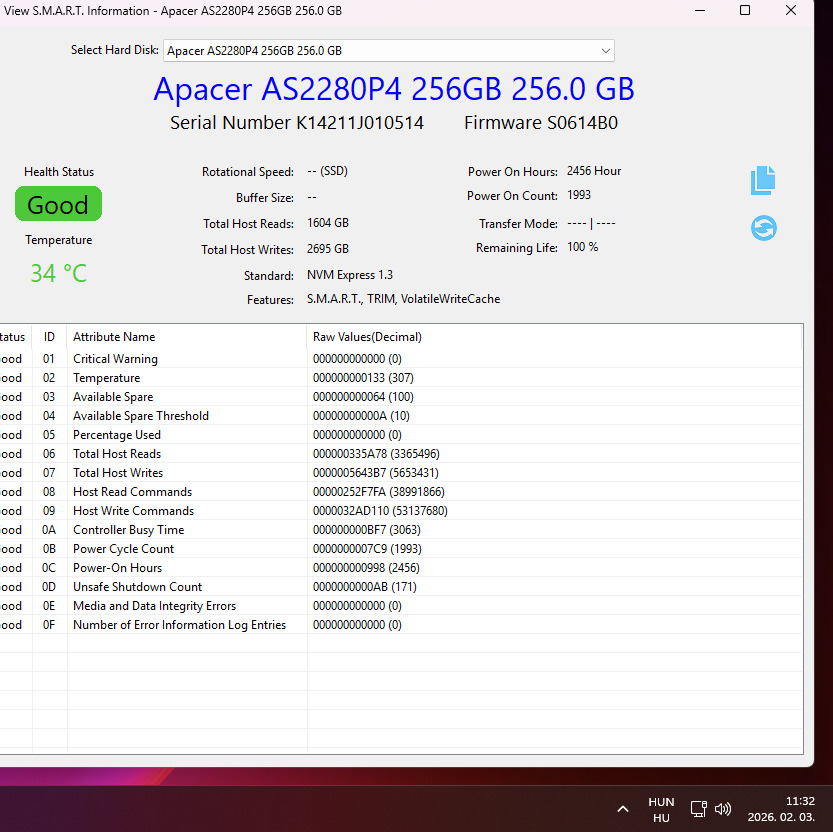Click the S.M.A.R.T., TRIM, VolatileWriteCache features text

403,299
